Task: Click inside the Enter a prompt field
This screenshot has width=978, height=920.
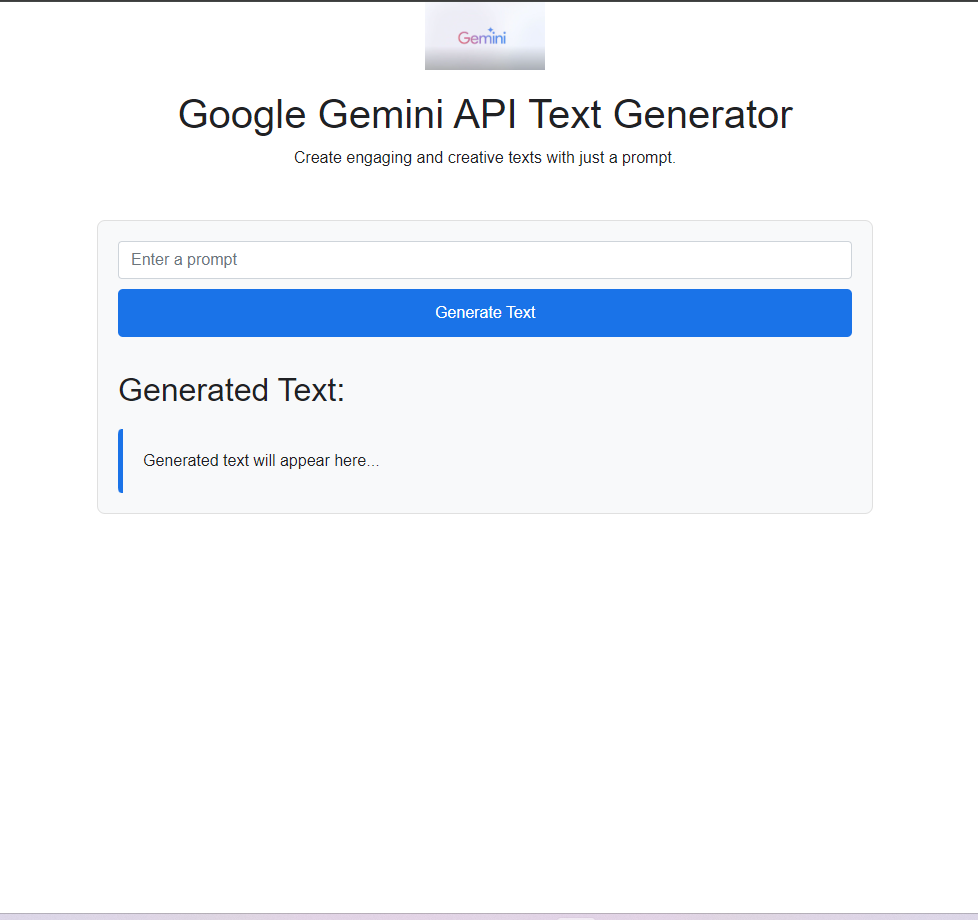Action: [485, 260]
